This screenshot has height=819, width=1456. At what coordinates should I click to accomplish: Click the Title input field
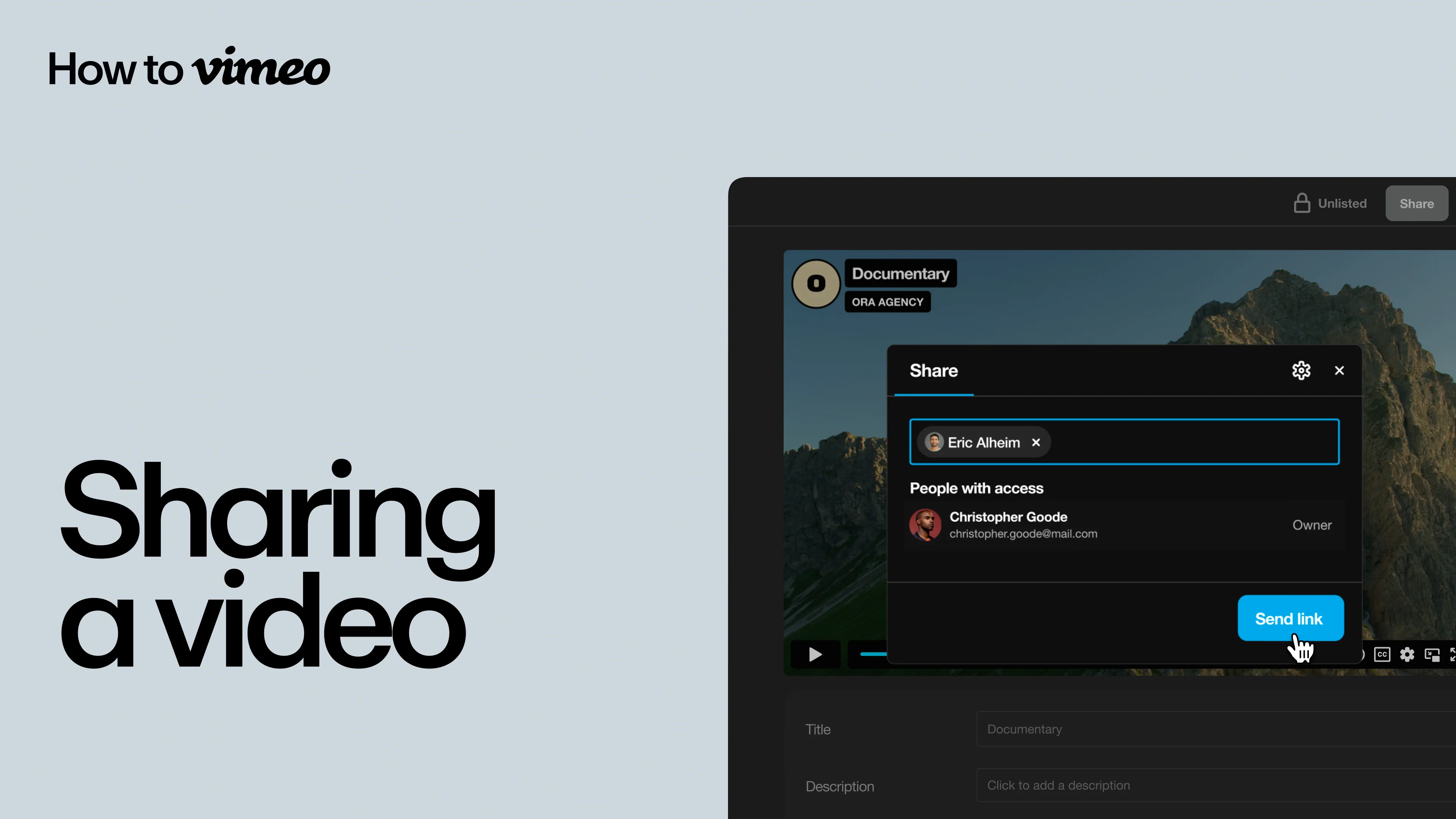point(1216,729)
